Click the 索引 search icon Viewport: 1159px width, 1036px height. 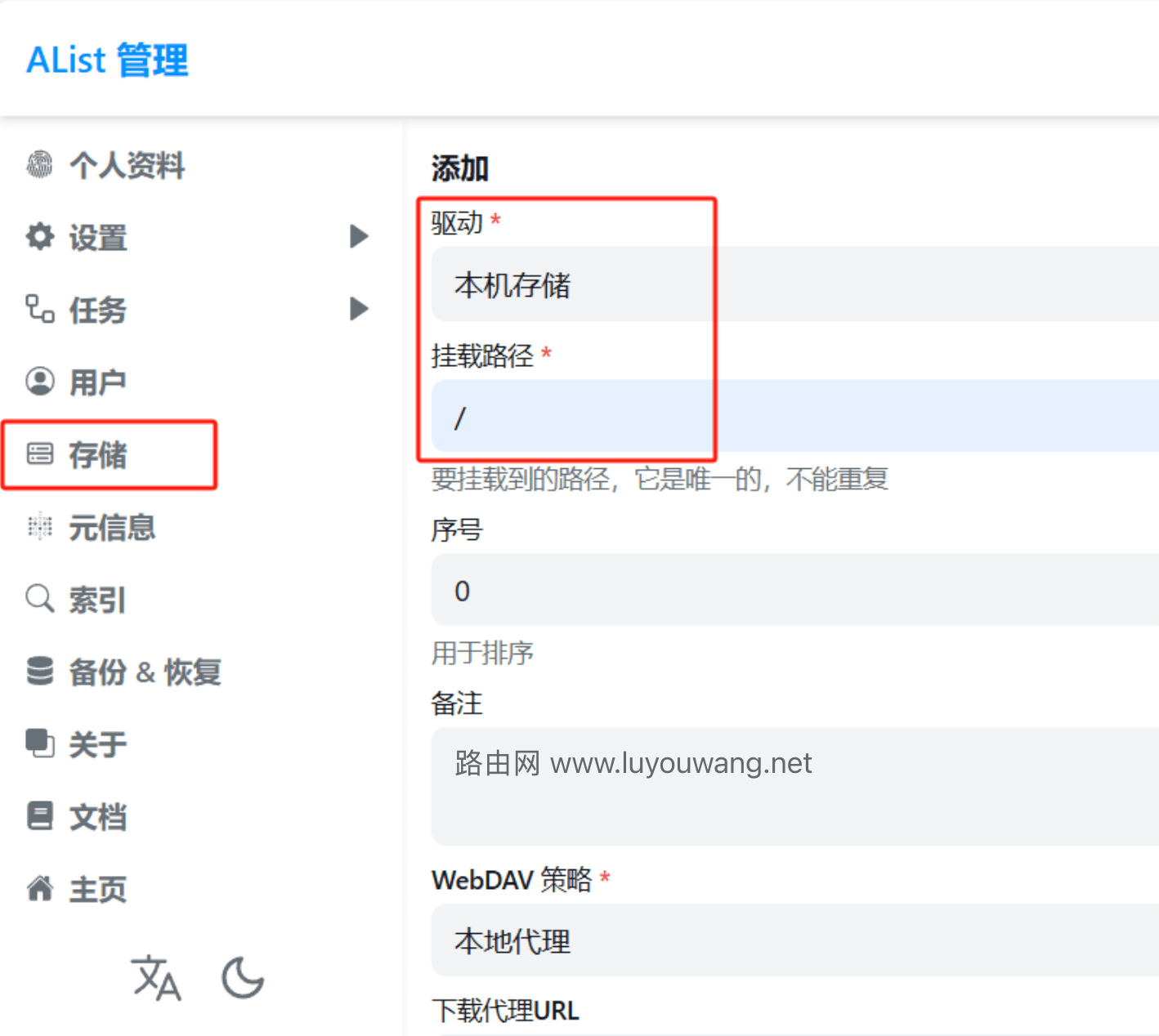click(40, 599)
